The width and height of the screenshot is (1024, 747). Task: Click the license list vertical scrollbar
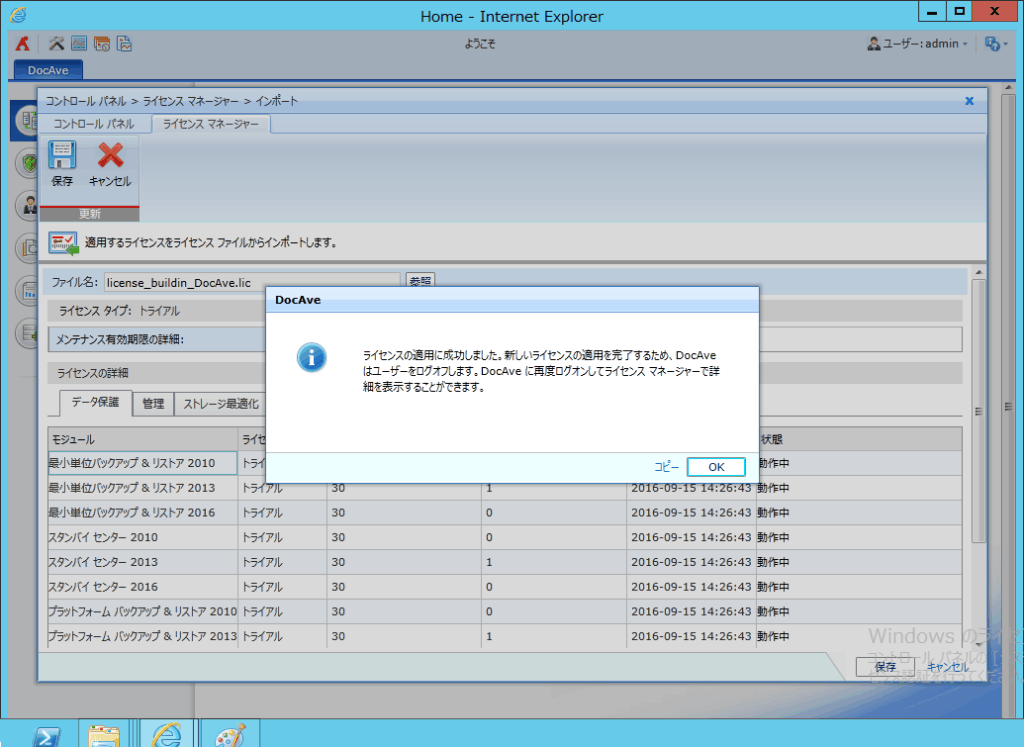(978, 411)
